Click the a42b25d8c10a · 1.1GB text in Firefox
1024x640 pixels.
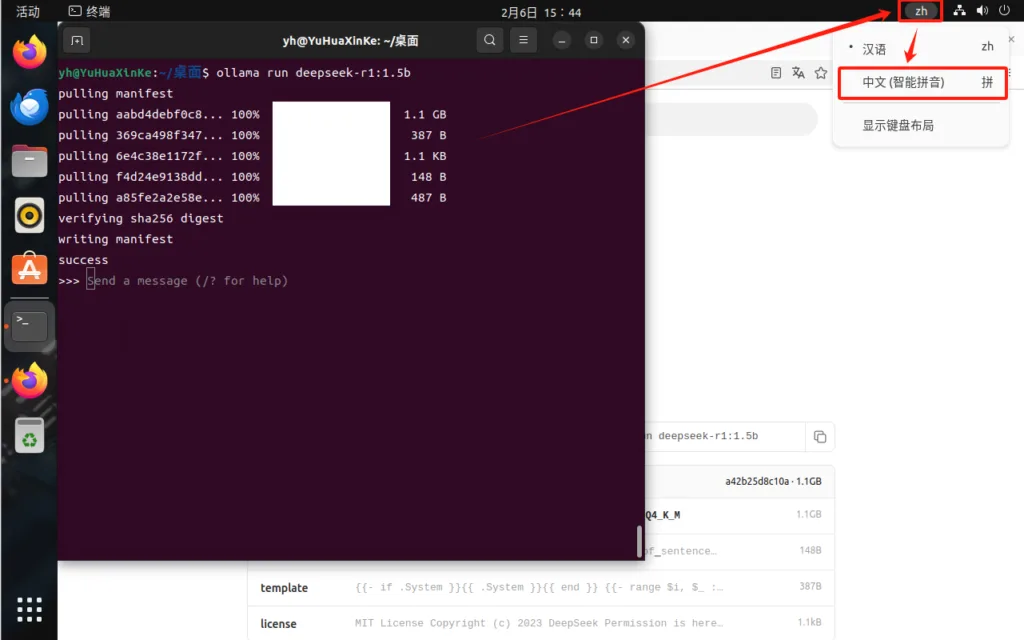point(773,481)
